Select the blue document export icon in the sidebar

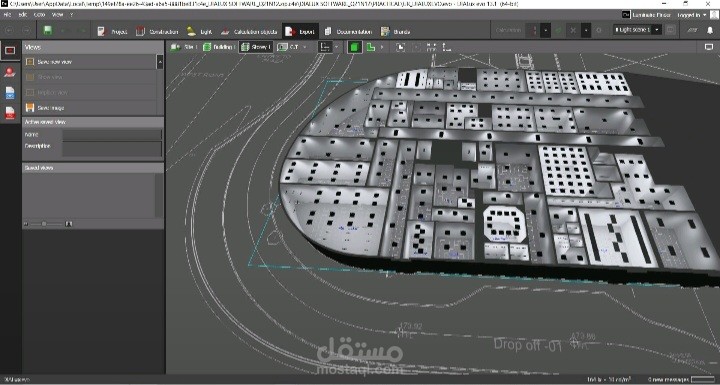[x=10, y=93]
